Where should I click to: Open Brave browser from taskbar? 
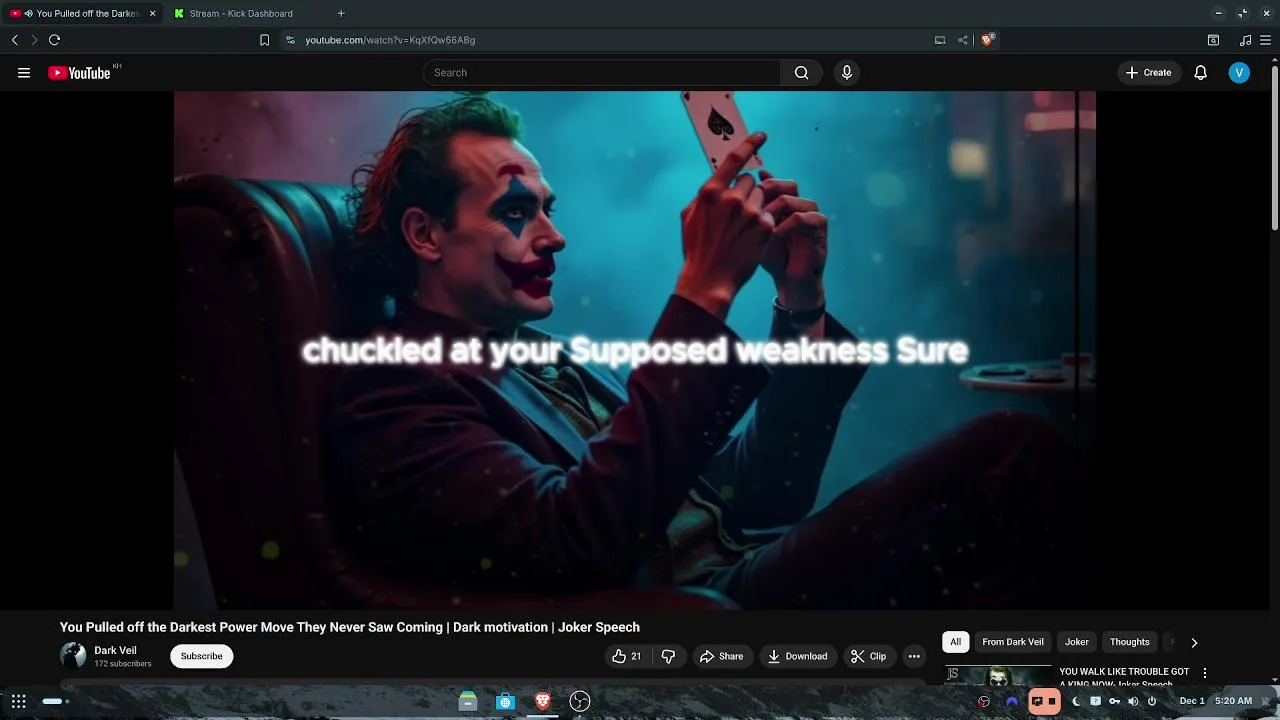[543, 701]
